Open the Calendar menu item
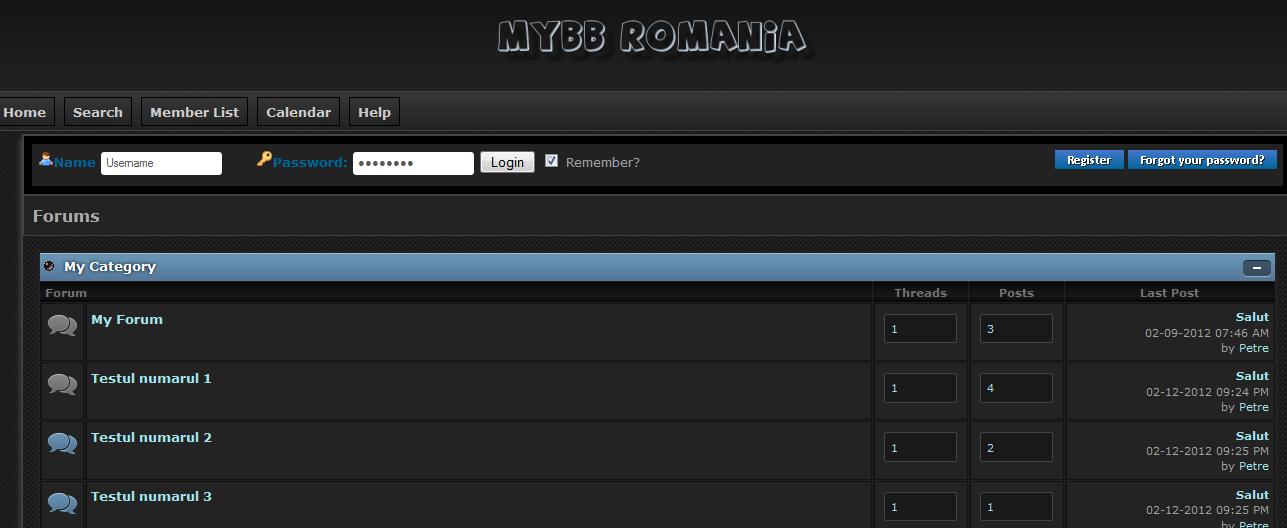The height and width of the screenshot is (528, 1287). coord(298,112)
